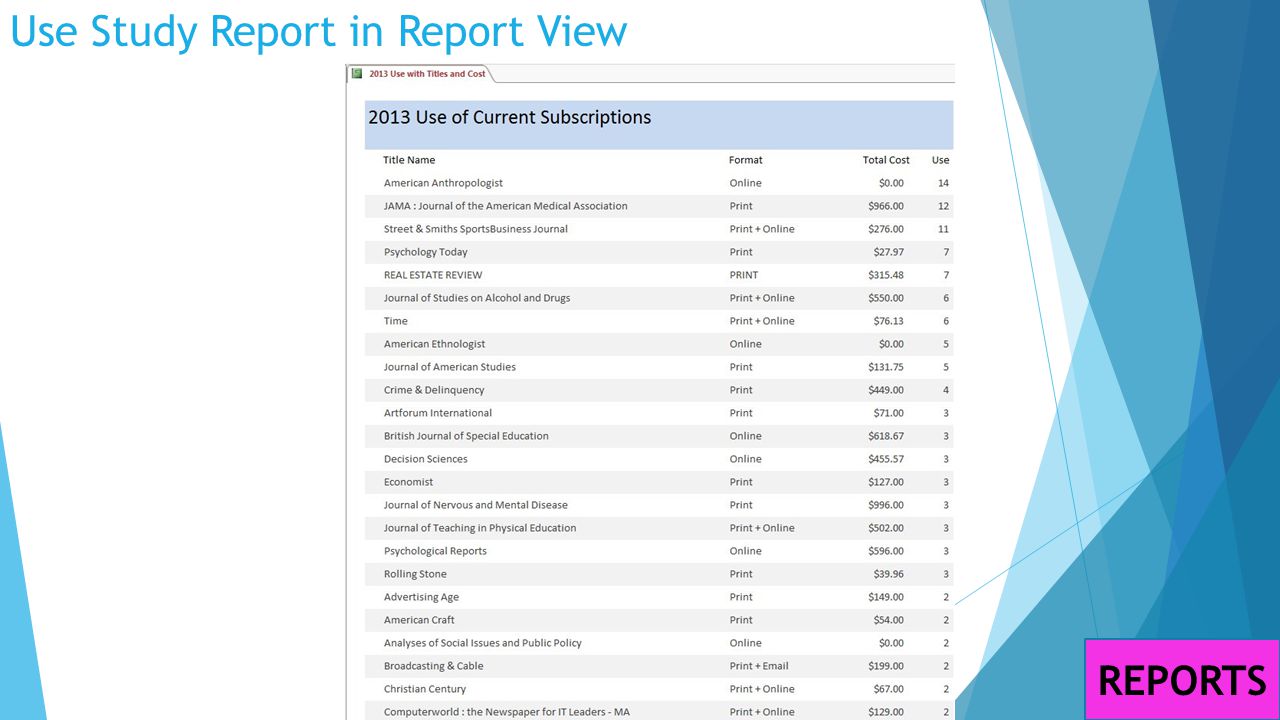Click the $39.96 cost for Rolling Stone
The width and height of the screenshot is (1280, 720).
(889, 574)
